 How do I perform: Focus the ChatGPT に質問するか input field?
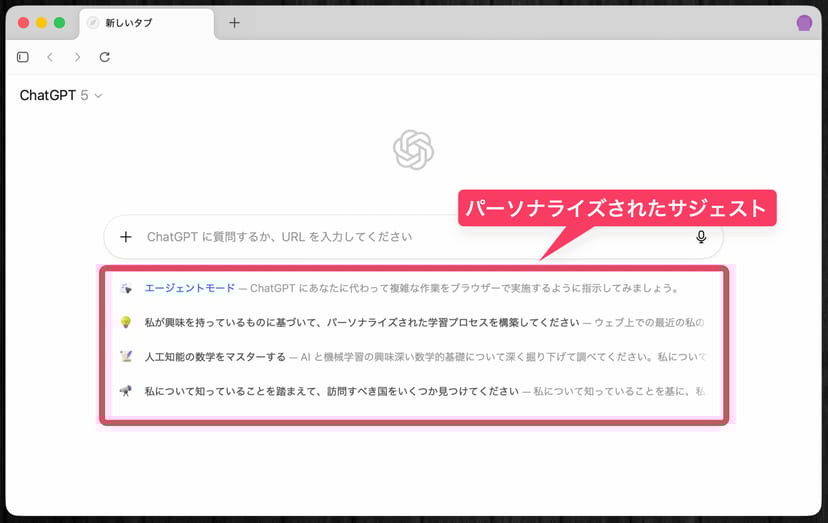tap(400, 237)
